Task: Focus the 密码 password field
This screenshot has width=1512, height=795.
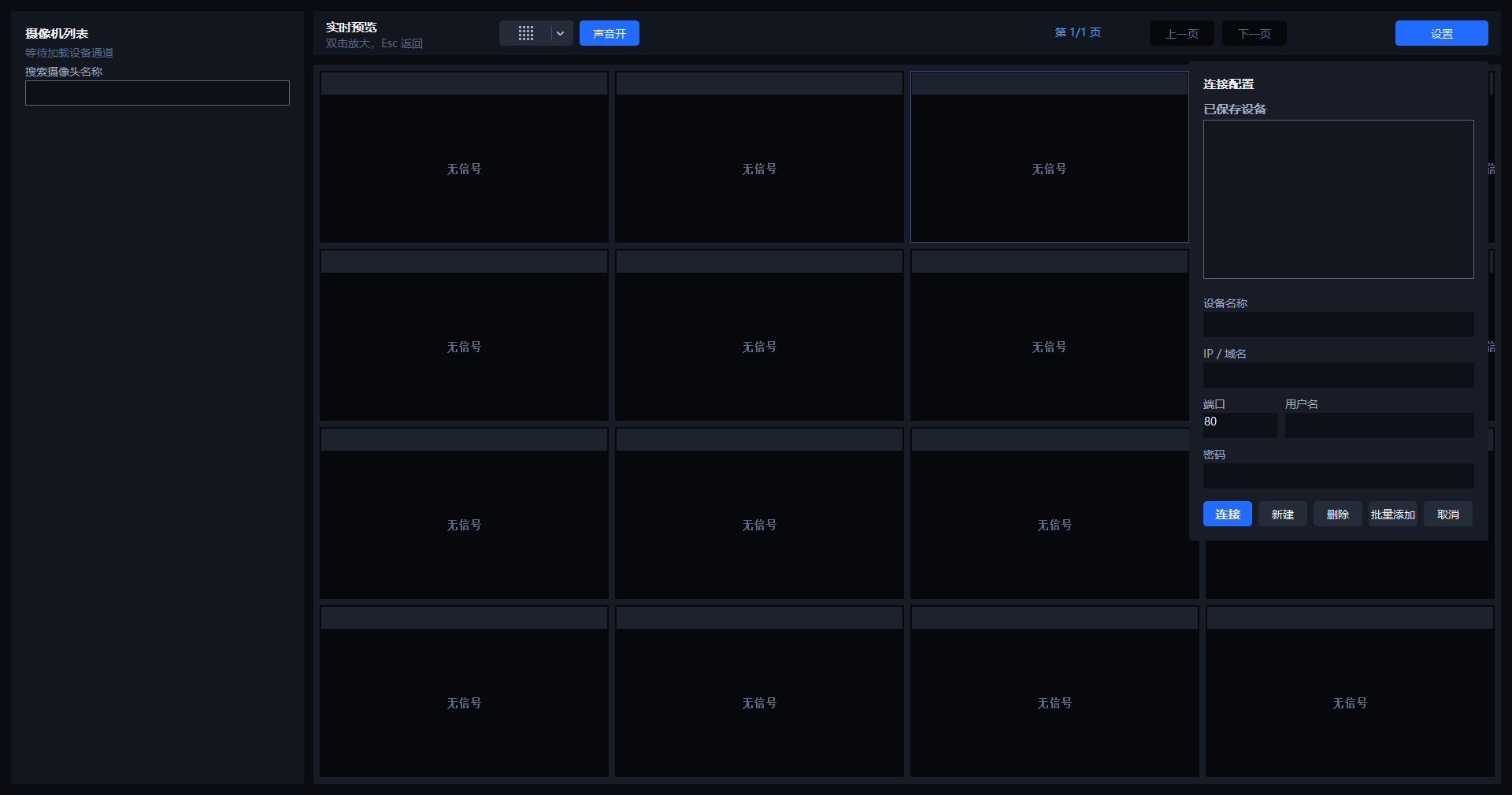Action: (1339, 476)
